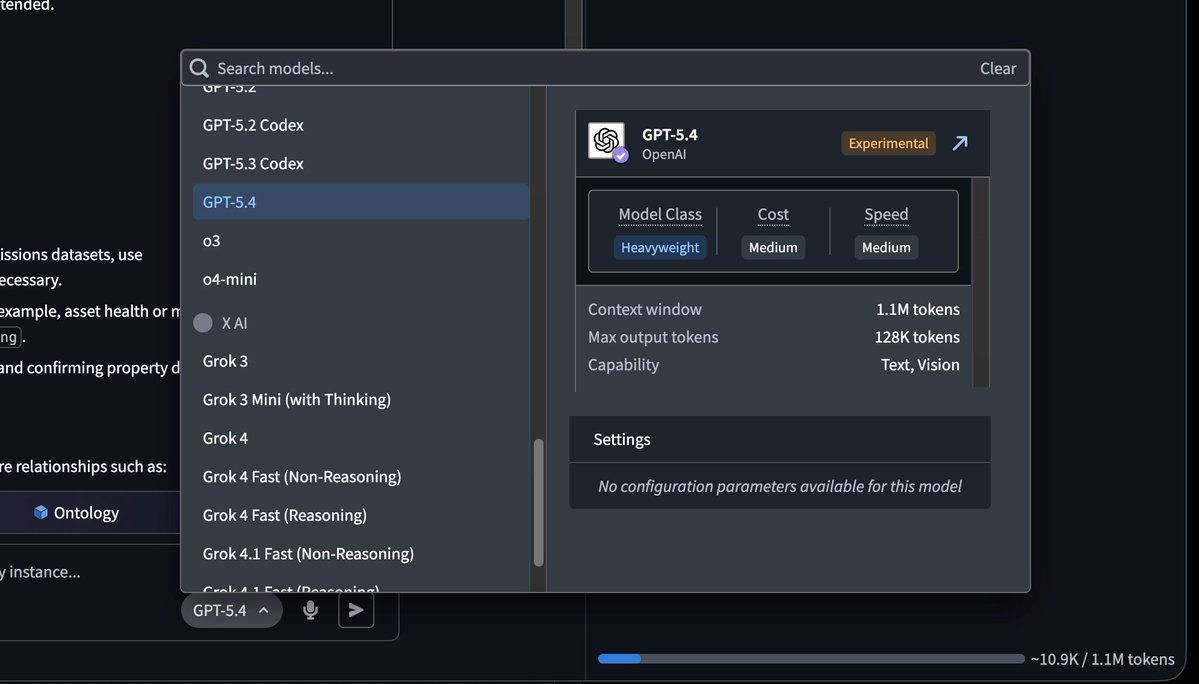The image size is (1199, 684).
Task: Click the X AI provider icon
Action: point(203,323)
